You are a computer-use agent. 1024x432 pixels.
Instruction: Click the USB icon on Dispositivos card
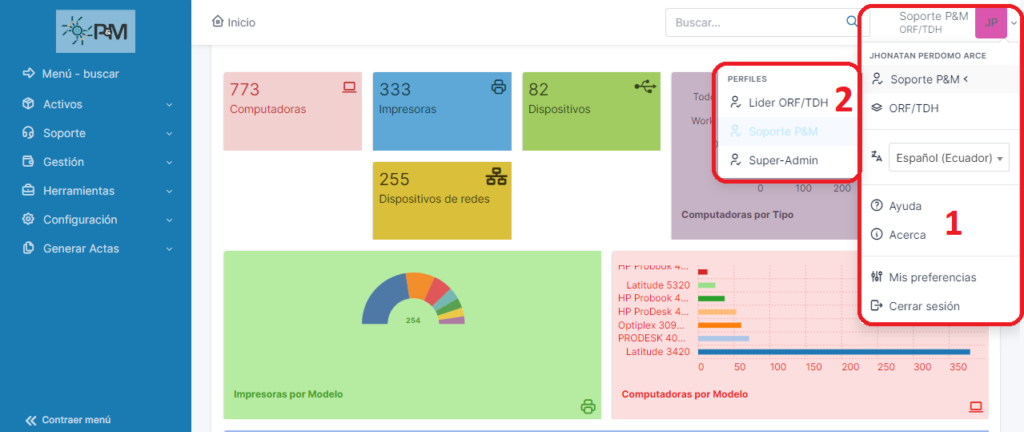(x=646, y=87)
